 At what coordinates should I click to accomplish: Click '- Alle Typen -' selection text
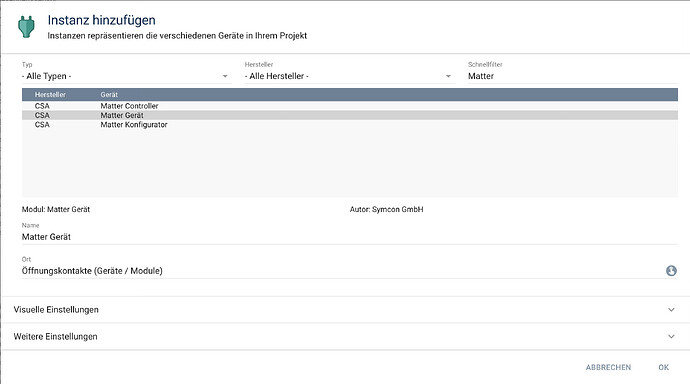(46, 76)
